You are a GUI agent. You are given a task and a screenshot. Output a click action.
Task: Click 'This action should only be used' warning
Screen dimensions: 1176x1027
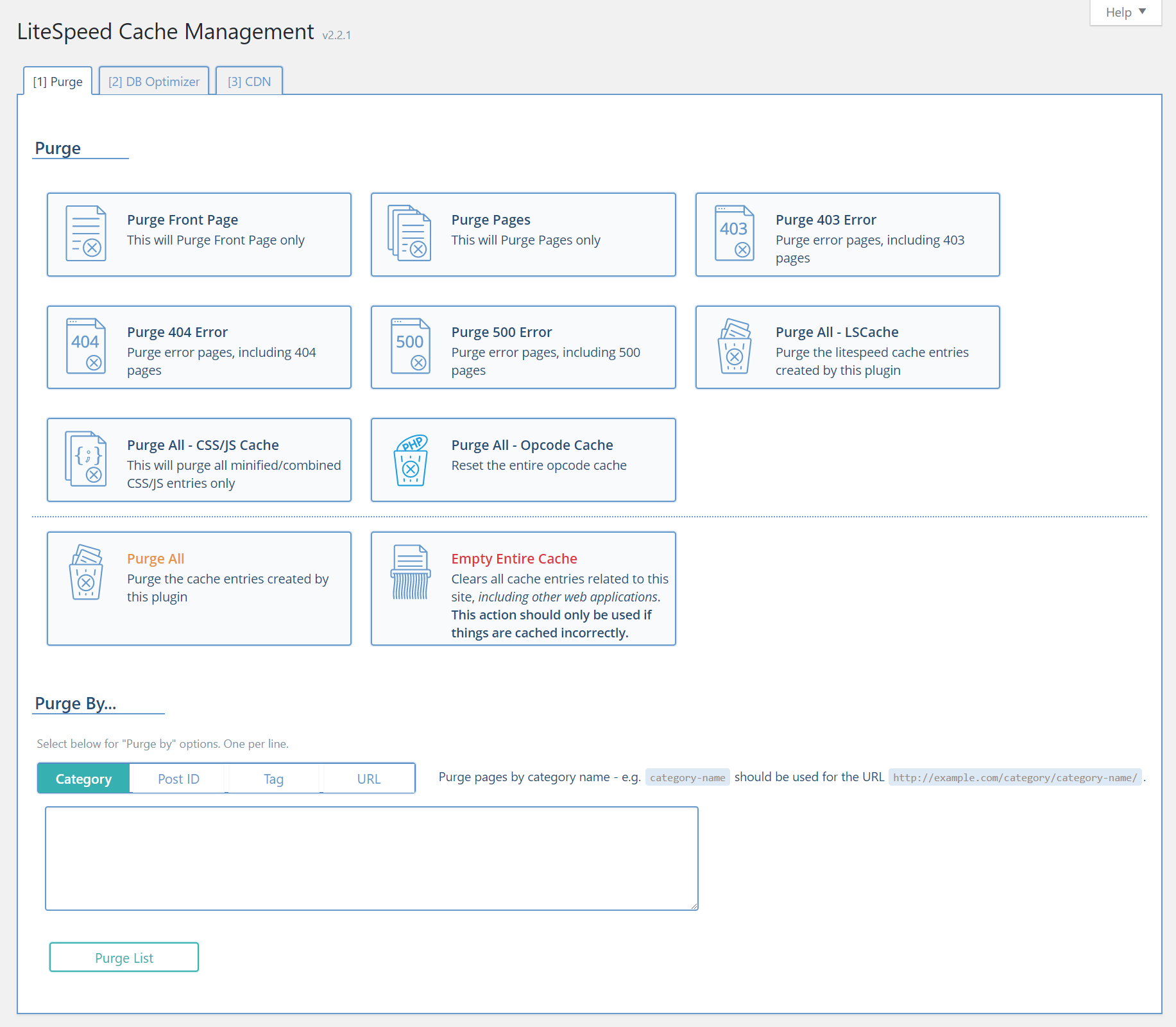(551, 624)
